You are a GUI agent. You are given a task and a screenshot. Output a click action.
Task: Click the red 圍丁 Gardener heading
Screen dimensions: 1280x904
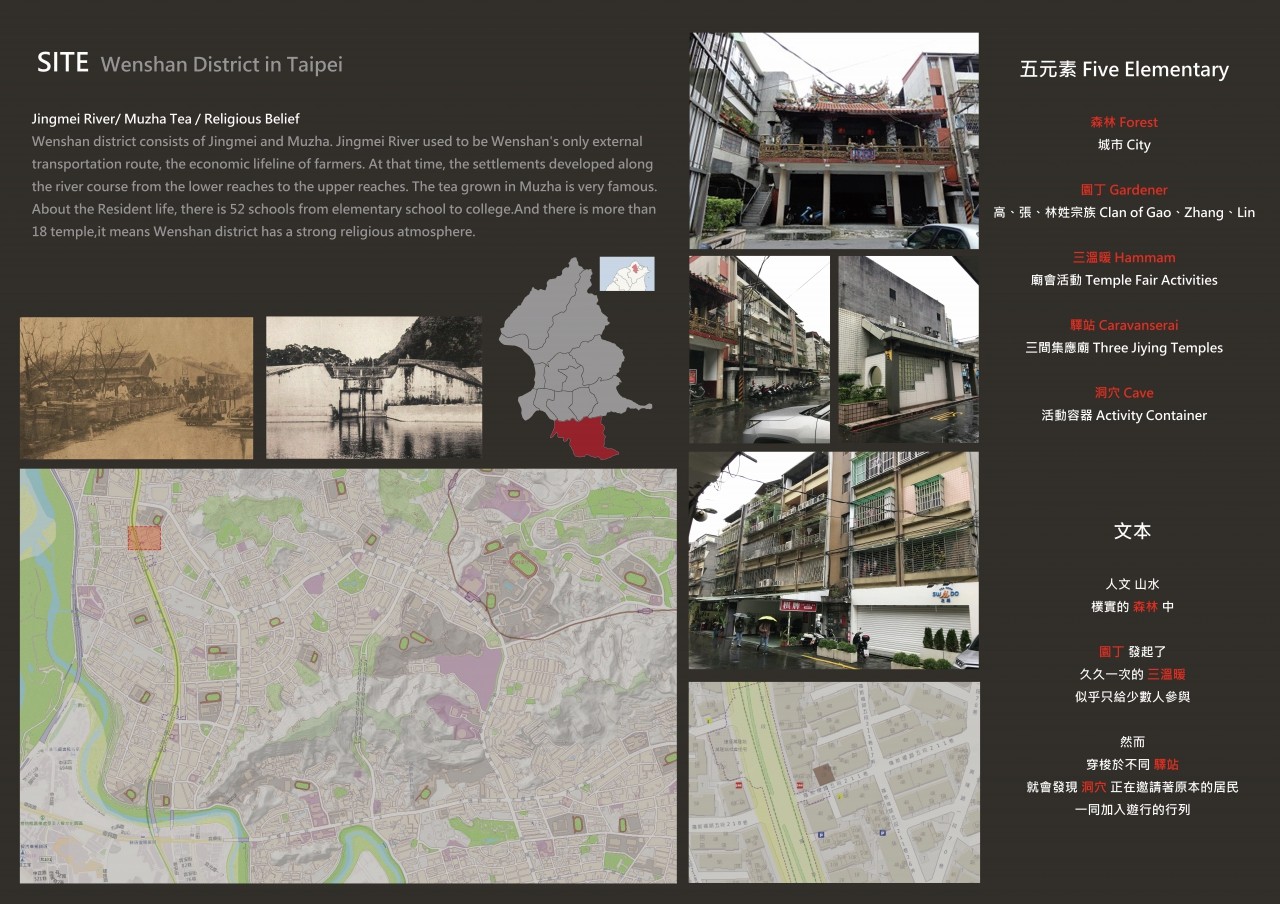[x=1124, y=190]
